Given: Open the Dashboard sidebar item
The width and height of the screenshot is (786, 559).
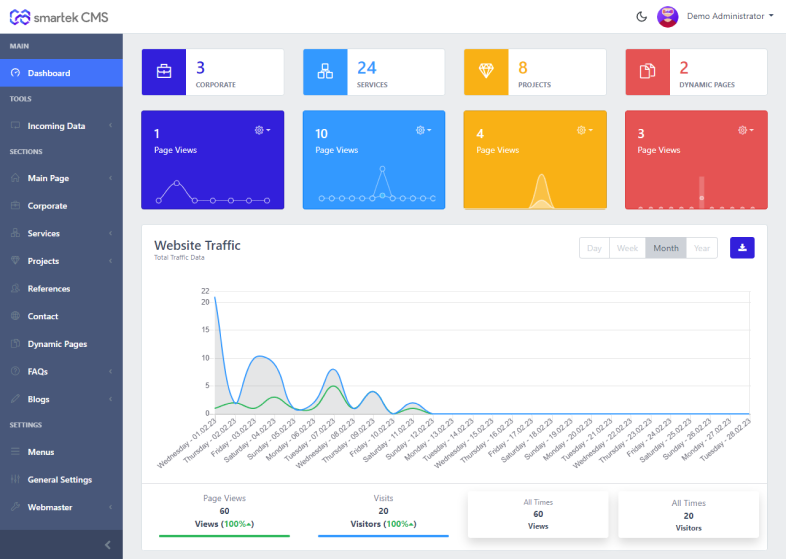Looking at the screenshot, I should tap(61, 73).
